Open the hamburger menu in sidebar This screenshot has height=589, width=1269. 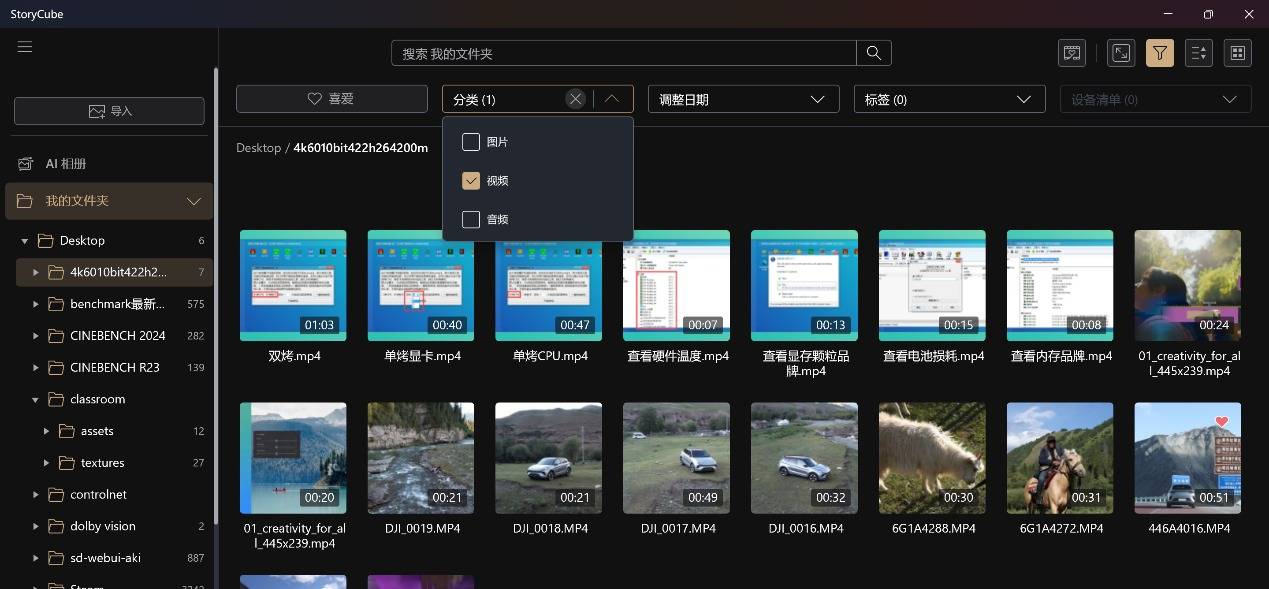click(25, 47)
